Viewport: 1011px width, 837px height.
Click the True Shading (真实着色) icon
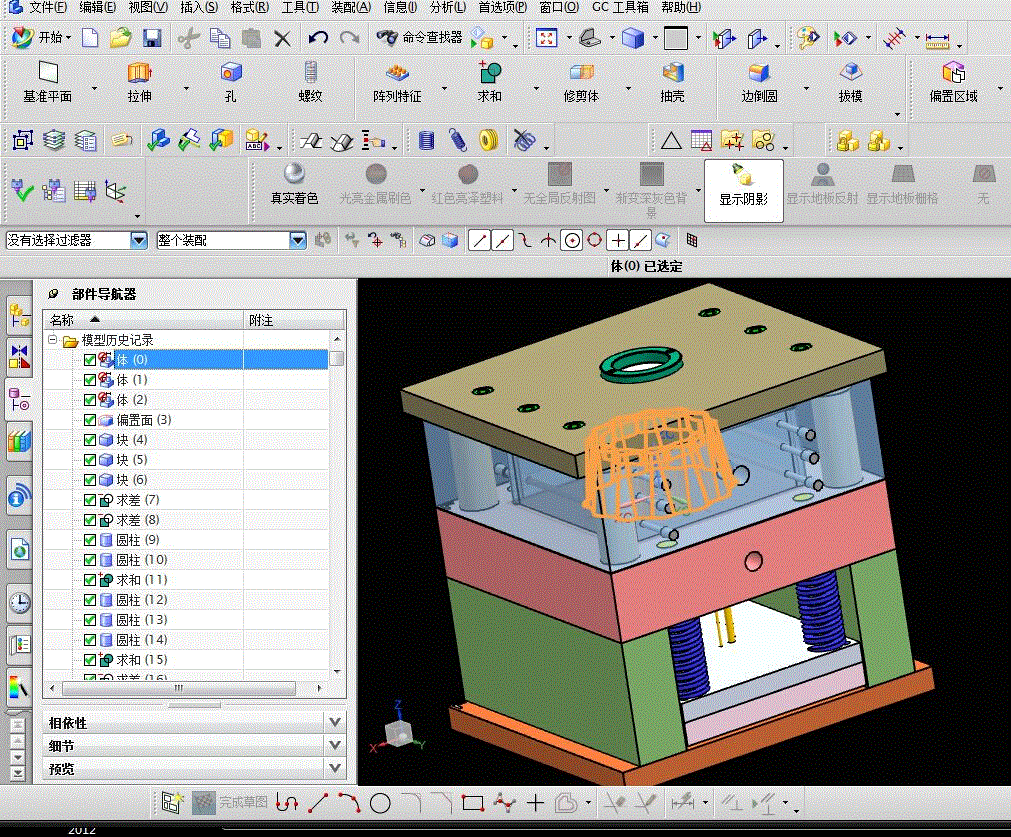pos(294,175)
